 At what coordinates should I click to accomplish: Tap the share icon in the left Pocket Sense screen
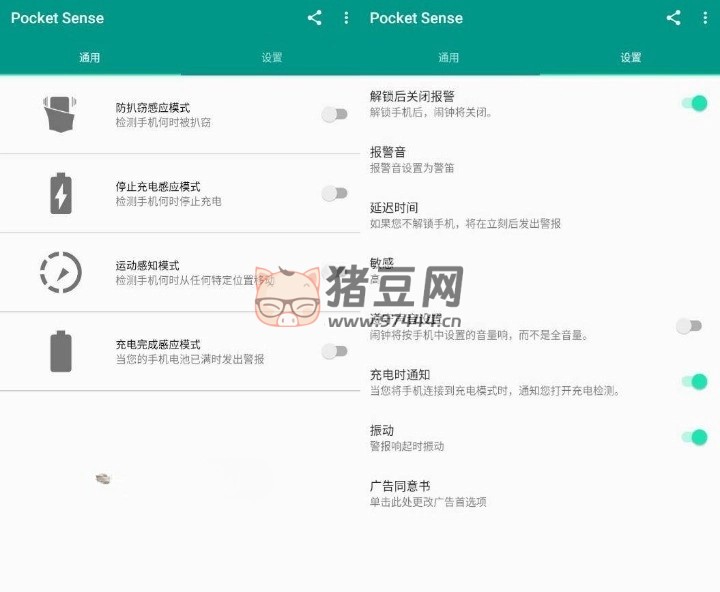(315, 18)
